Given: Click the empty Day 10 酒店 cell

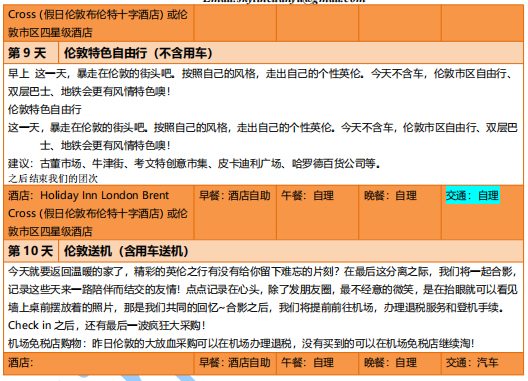Looking at the screenshot, I should pyautogui.click(x=99, y=363).
